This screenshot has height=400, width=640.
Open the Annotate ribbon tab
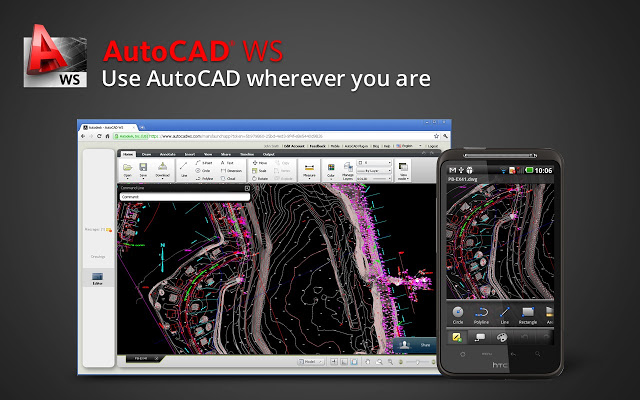pos(167,154)
